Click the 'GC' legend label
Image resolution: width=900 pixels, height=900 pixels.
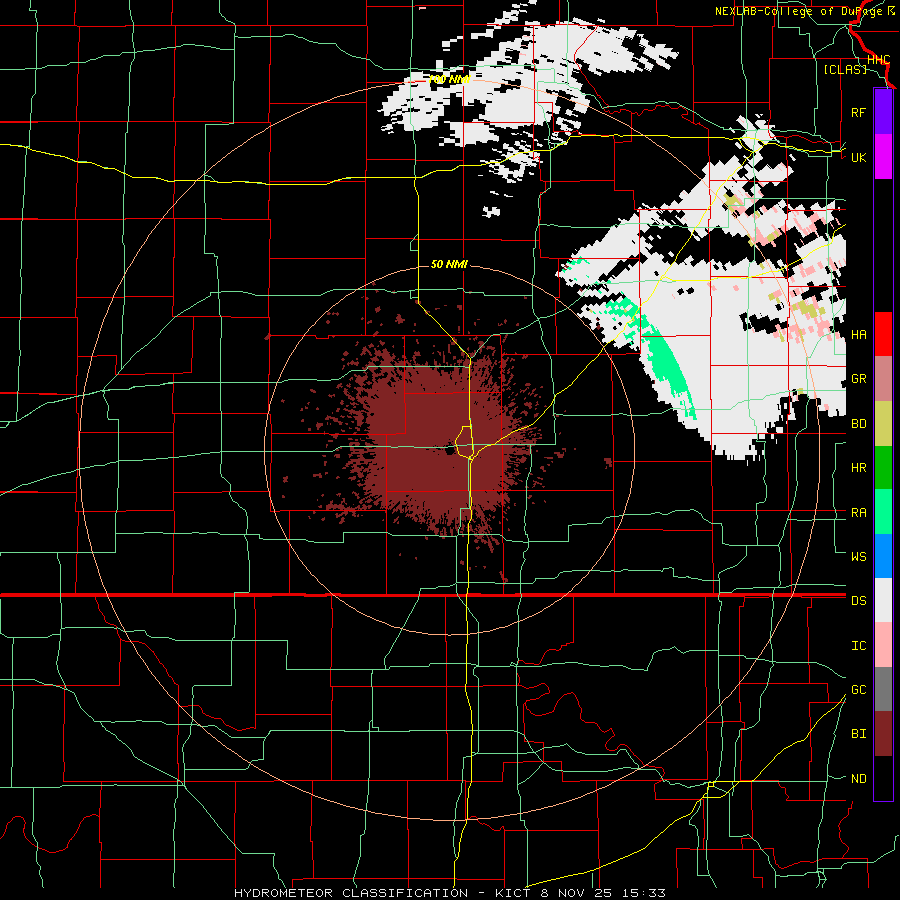tap(858, 690)
